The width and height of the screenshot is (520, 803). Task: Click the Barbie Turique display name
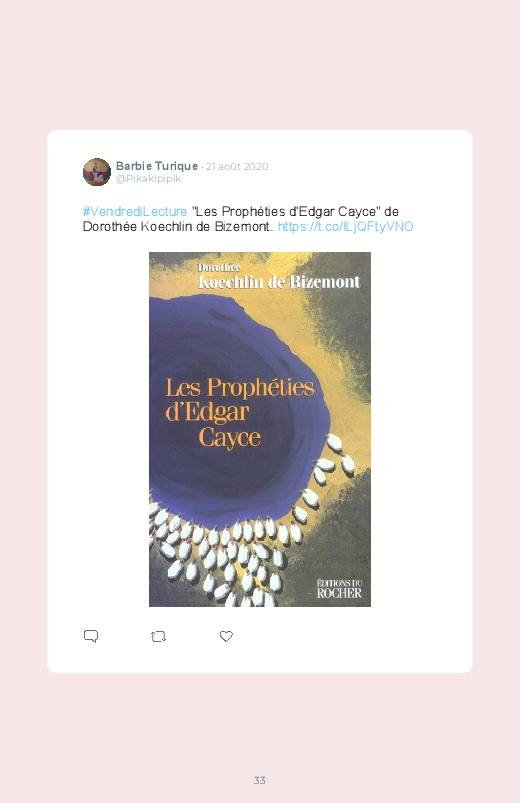(x=157, y=166)
